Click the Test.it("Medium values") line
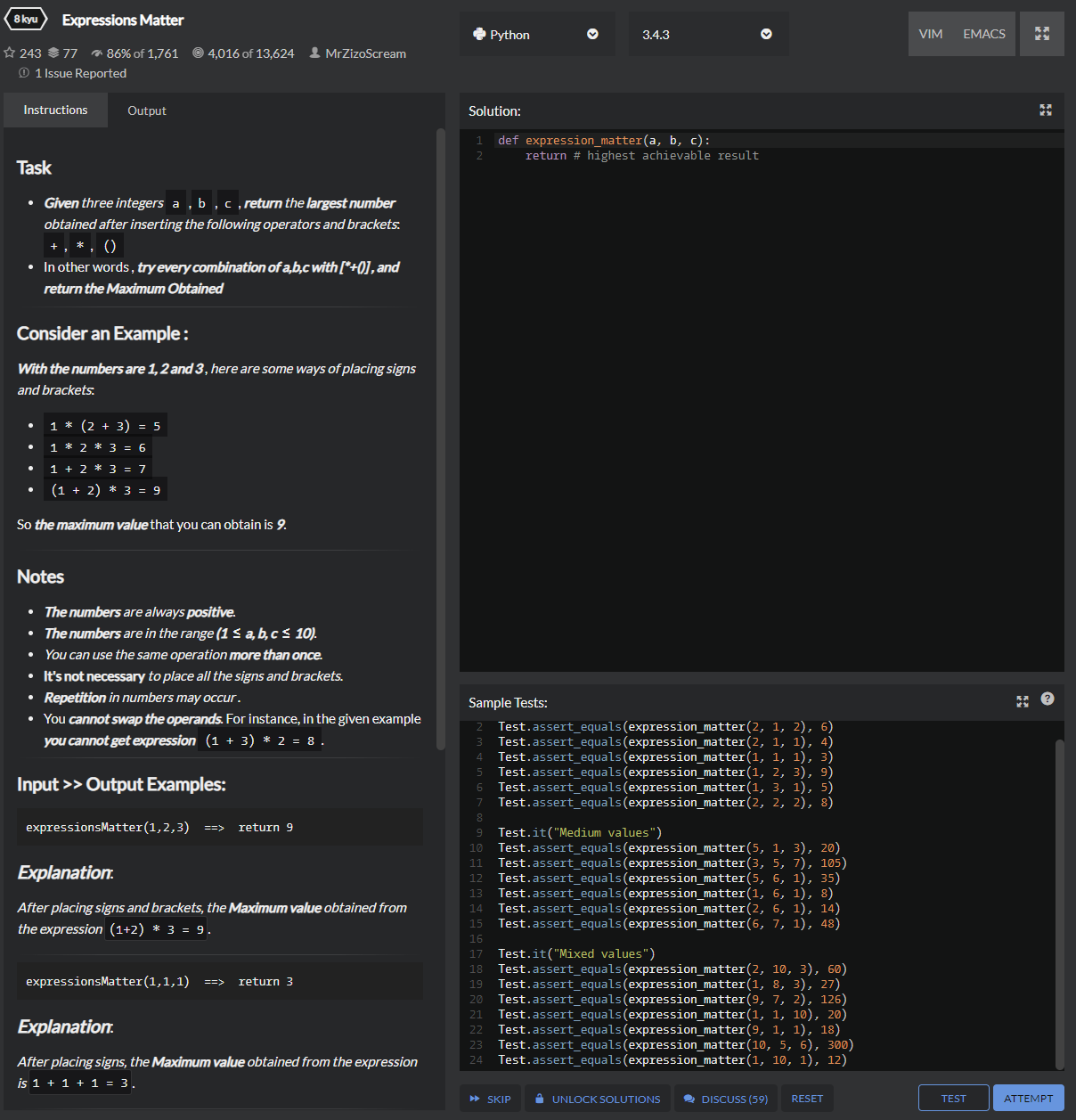The height and width of the screenshot is (1120, 1076). click(x=580, y=832)
